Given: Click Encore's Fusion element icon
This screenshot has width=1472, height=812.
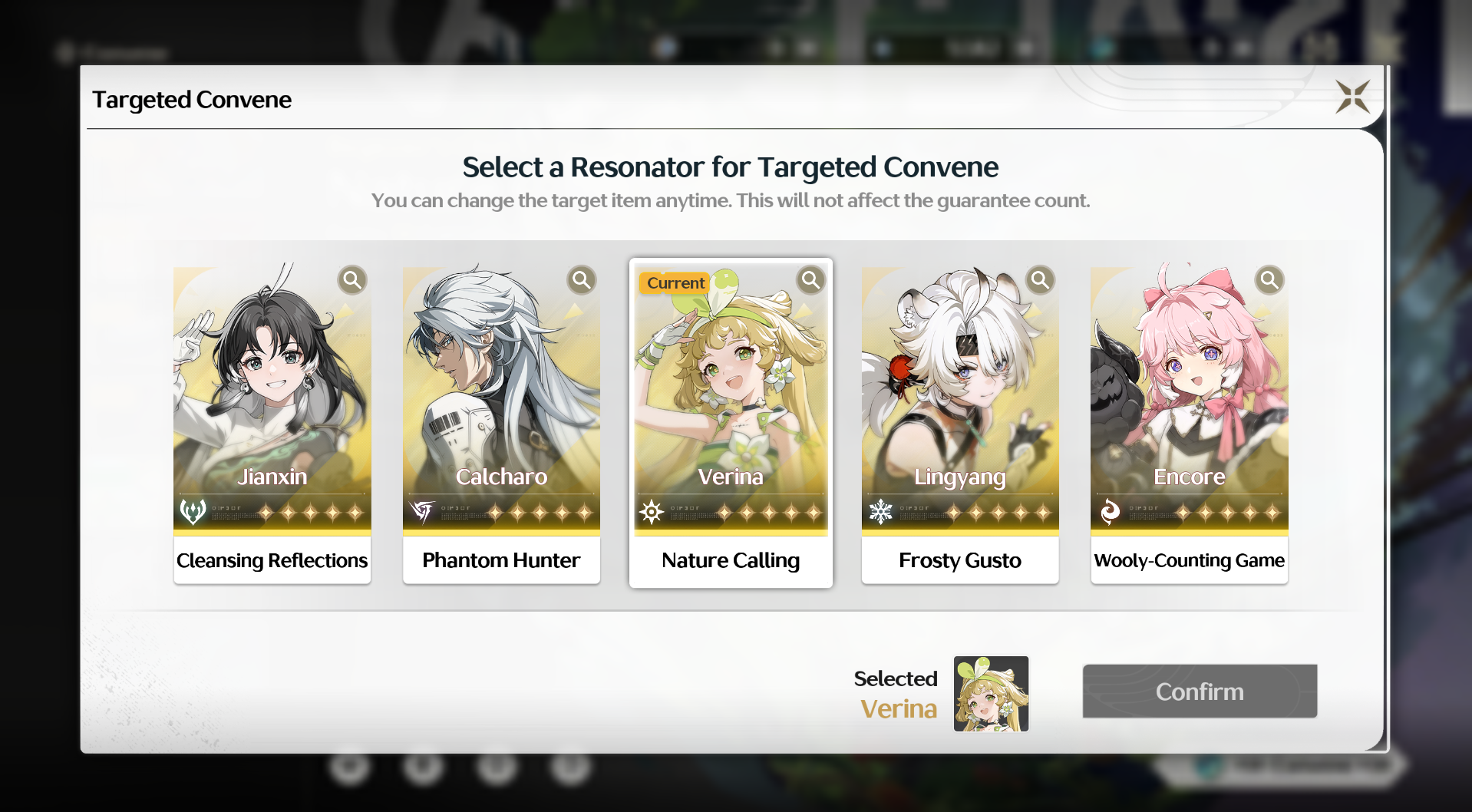Looking at the screenshot, I should (1110, 511).
